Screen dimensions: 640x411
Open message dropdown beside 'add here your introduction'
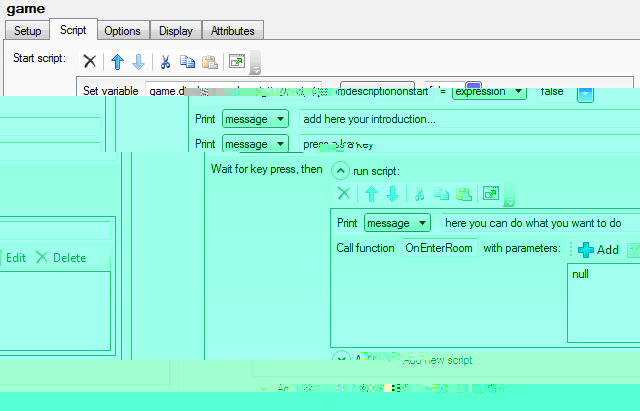255,119
